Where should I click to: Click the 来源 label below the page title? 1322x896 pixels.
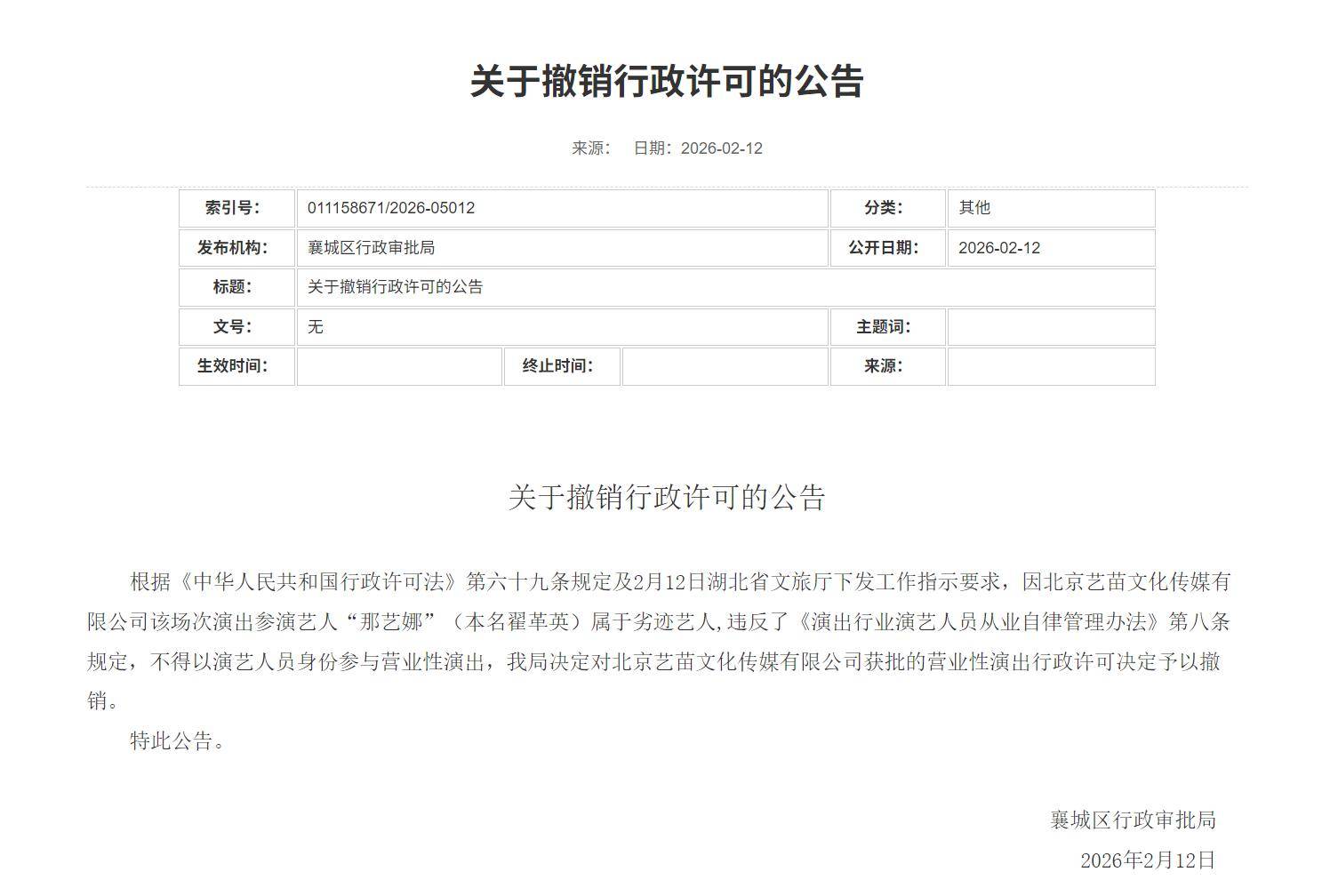[x=591, y=148]
